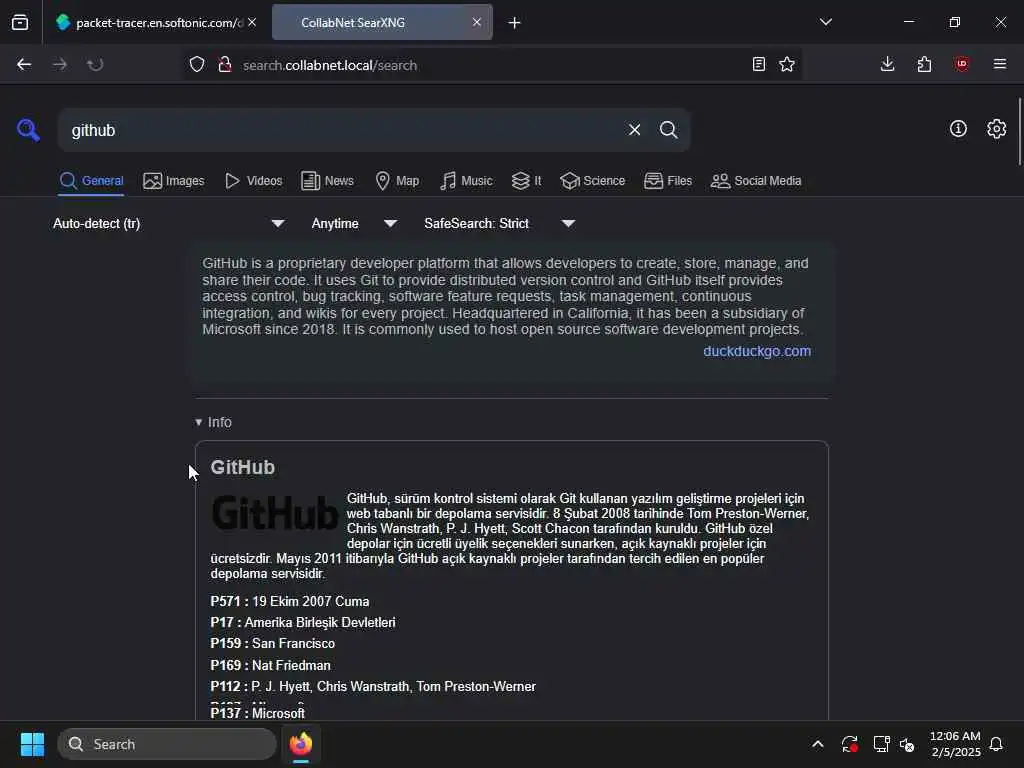The height and width of the screenshot is (768, 1024).
Task: Open a new browser tab
Action: point(514,23)
